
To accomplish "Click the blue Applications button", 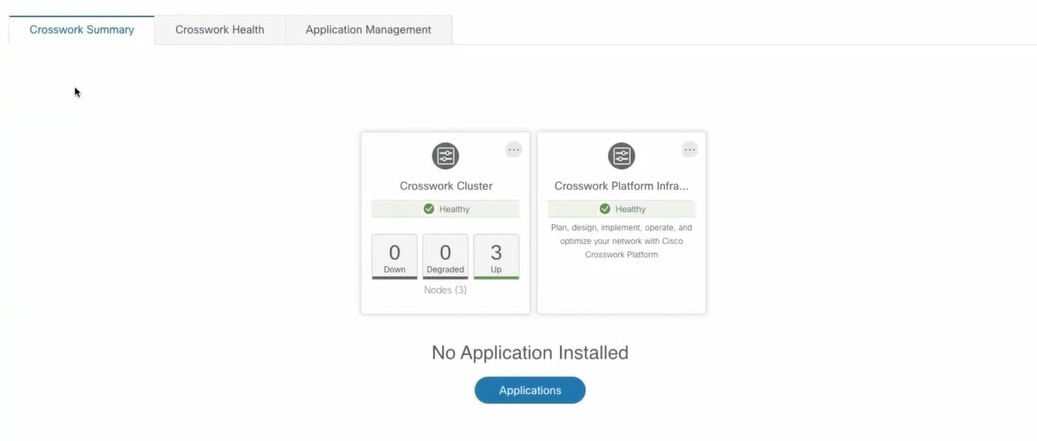I will point(530,390).
